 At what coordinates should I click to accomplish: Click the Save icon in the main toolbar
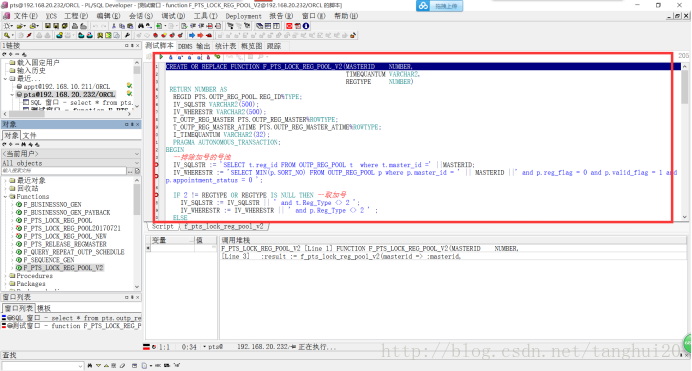pyautogui.click(x=48, y=26)
